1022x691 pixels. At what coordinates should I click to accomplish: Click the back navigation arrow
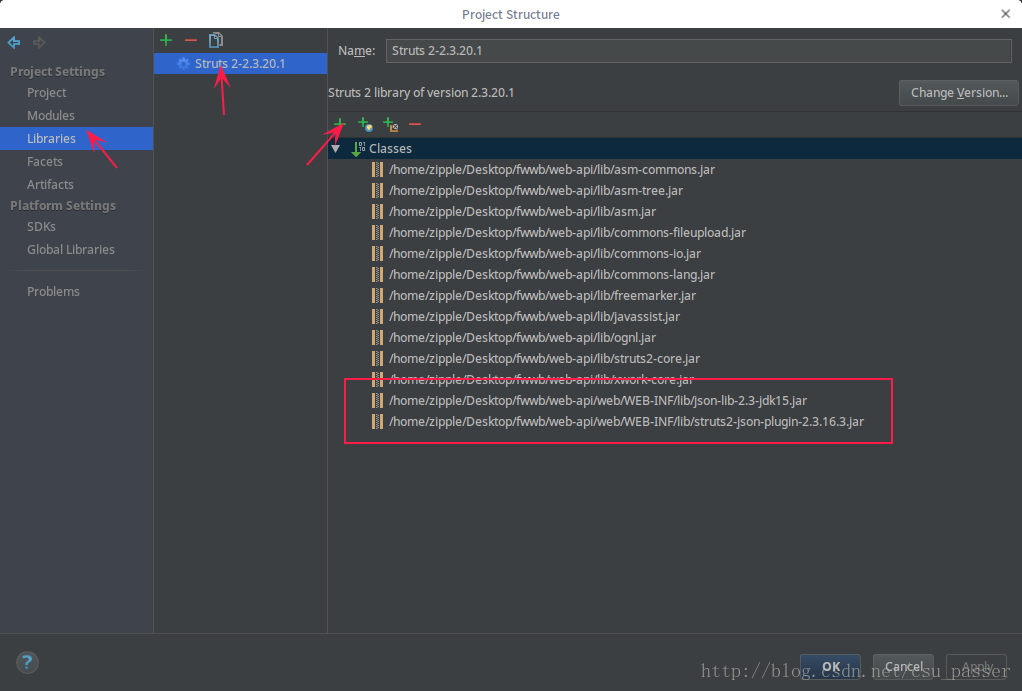[x=14, y=42]
